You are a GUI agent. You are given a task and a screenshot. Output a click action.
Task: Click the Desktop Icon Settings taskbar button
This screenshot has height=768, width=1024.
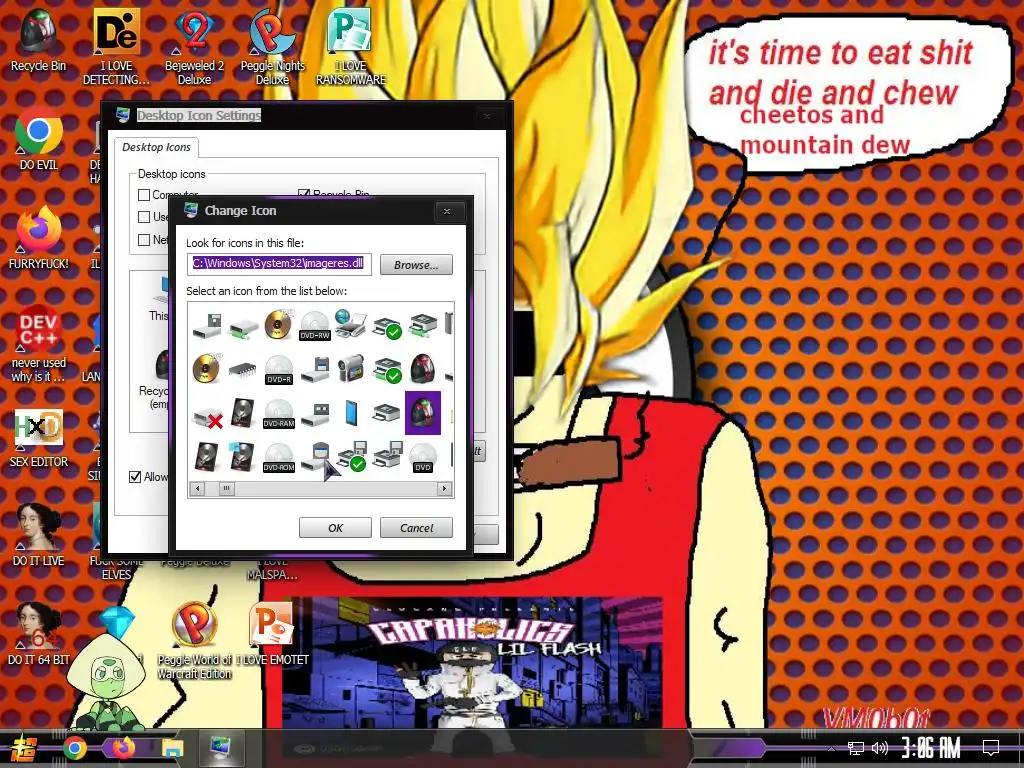click(221, 748)
